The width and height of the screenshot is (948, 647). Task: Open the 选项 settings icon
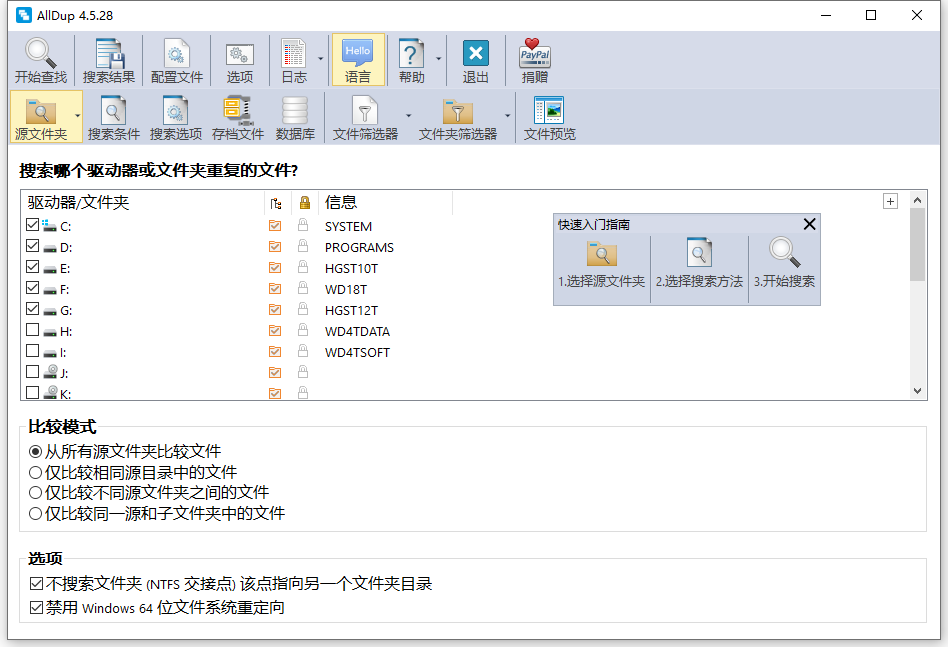[239, 54]
